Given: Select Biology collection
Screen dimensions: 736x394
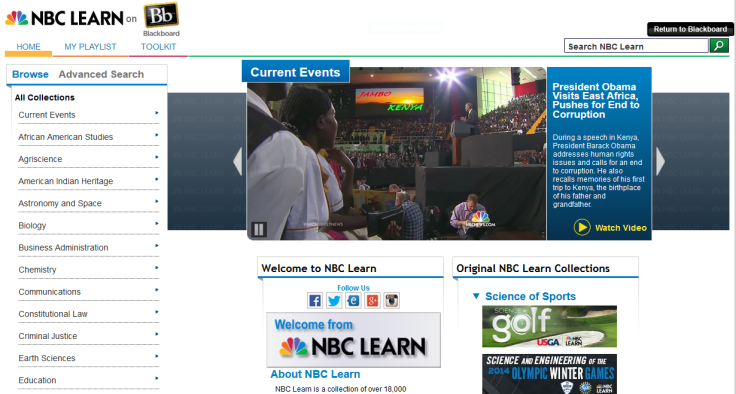Looking at the screenshot, I should click(x=32, y=225).
